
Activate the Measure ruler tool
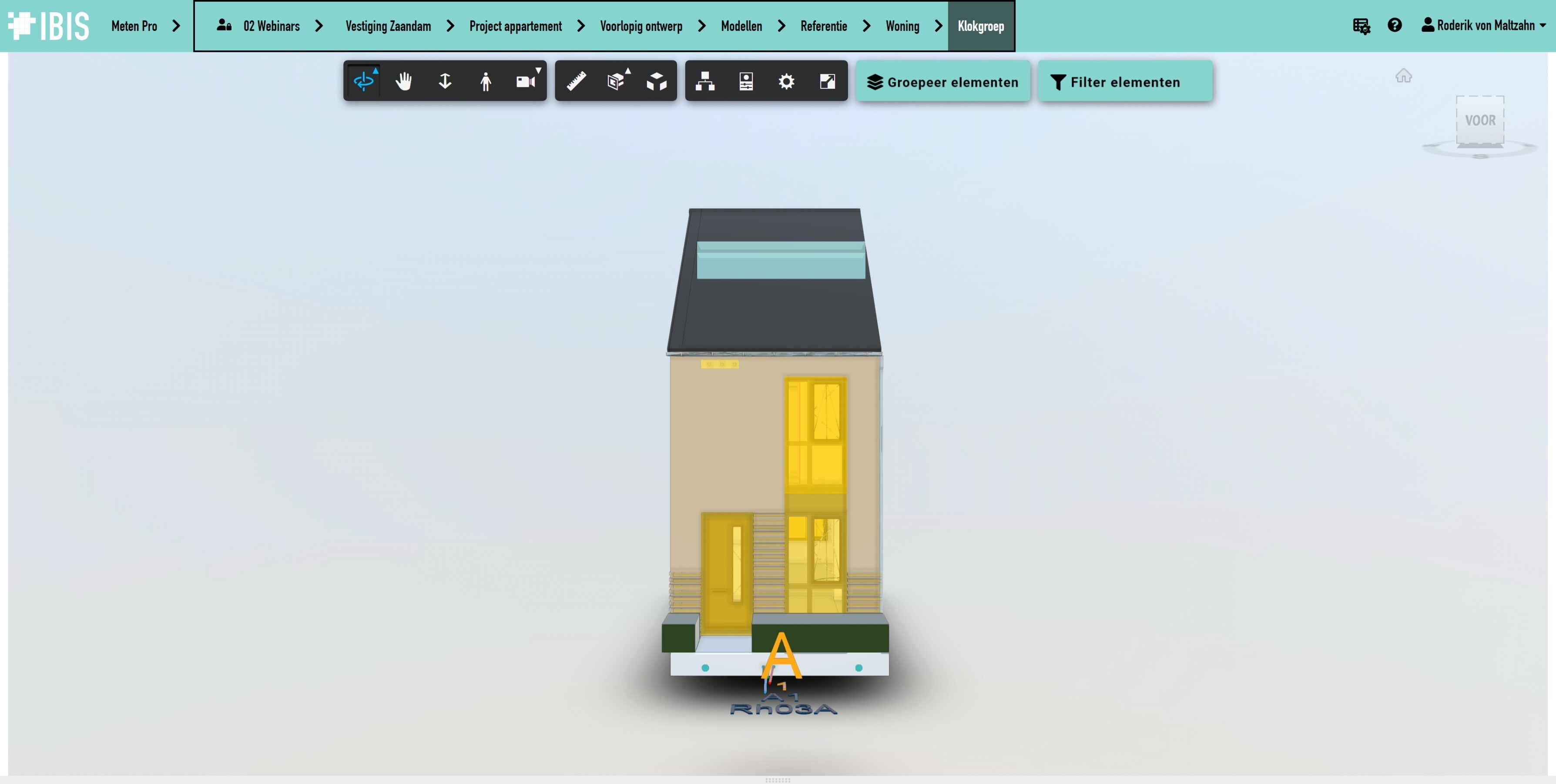pos(576,81)
